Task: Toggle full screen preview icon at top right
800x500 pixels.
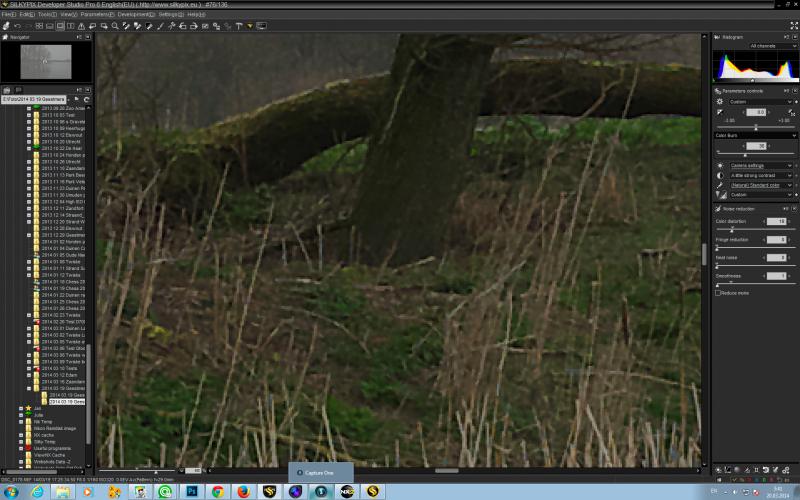Action: coord(794,26)
